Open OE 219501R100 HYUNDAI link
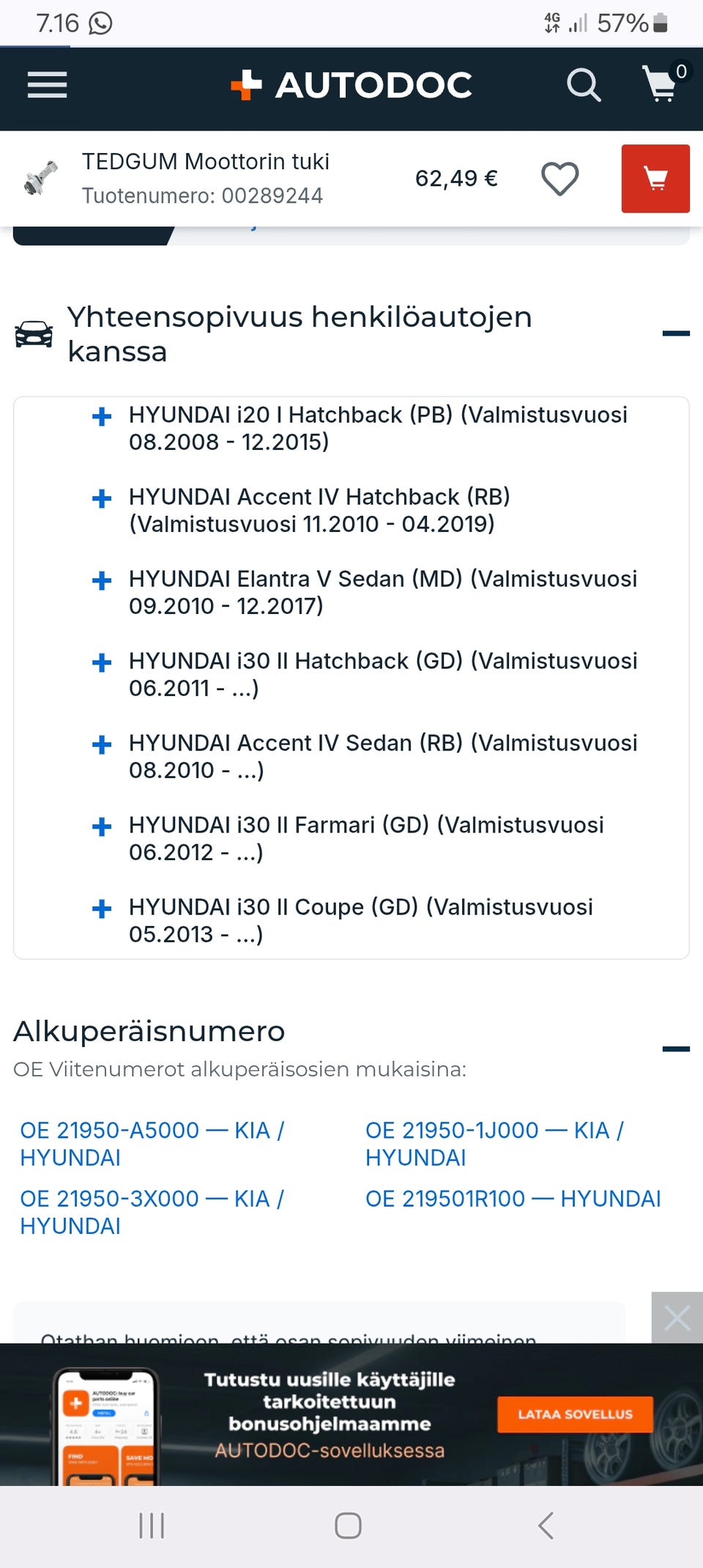 (x=513, y=1199)
